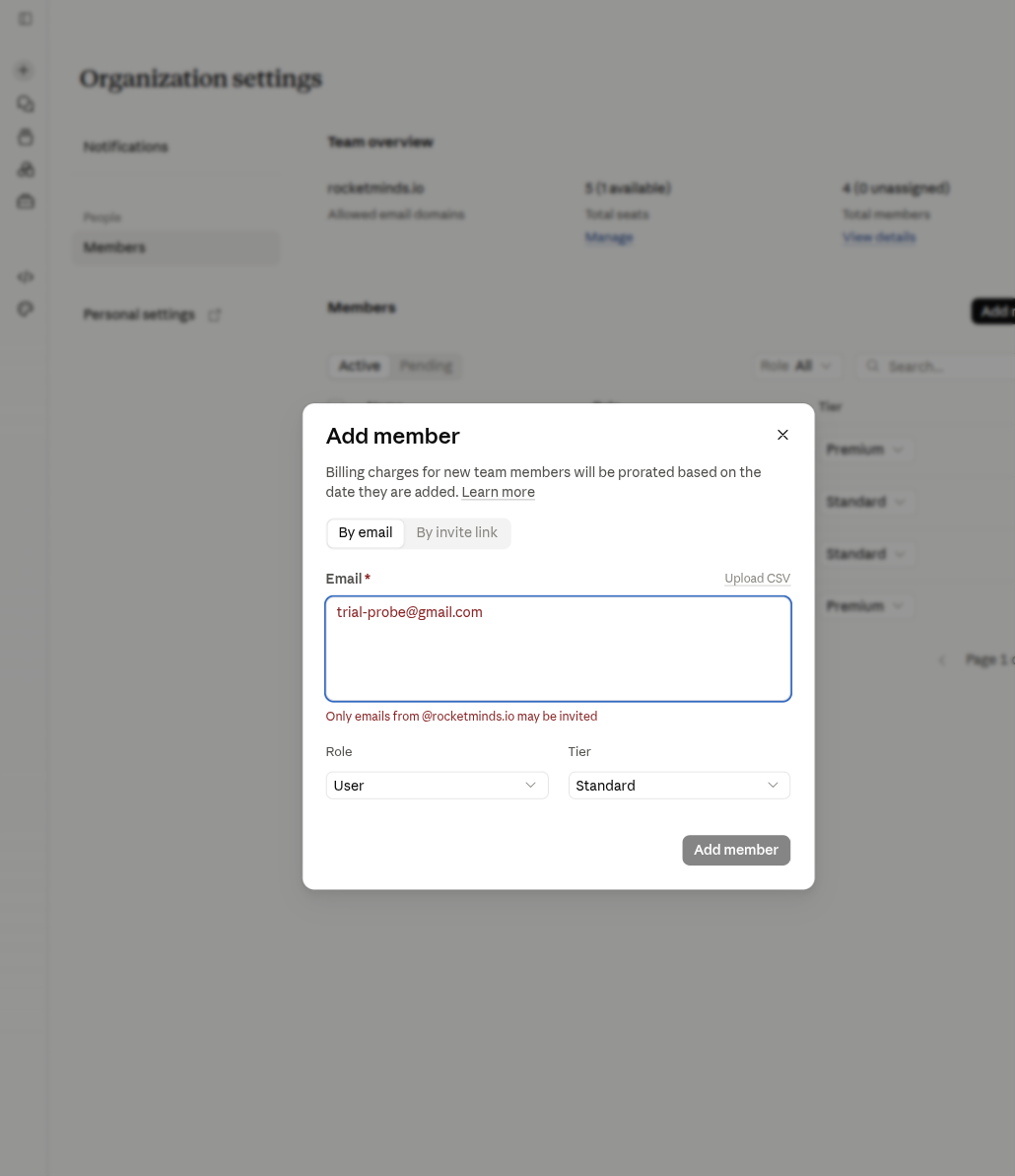Switch to Active members tab

[x=359, y=366]
